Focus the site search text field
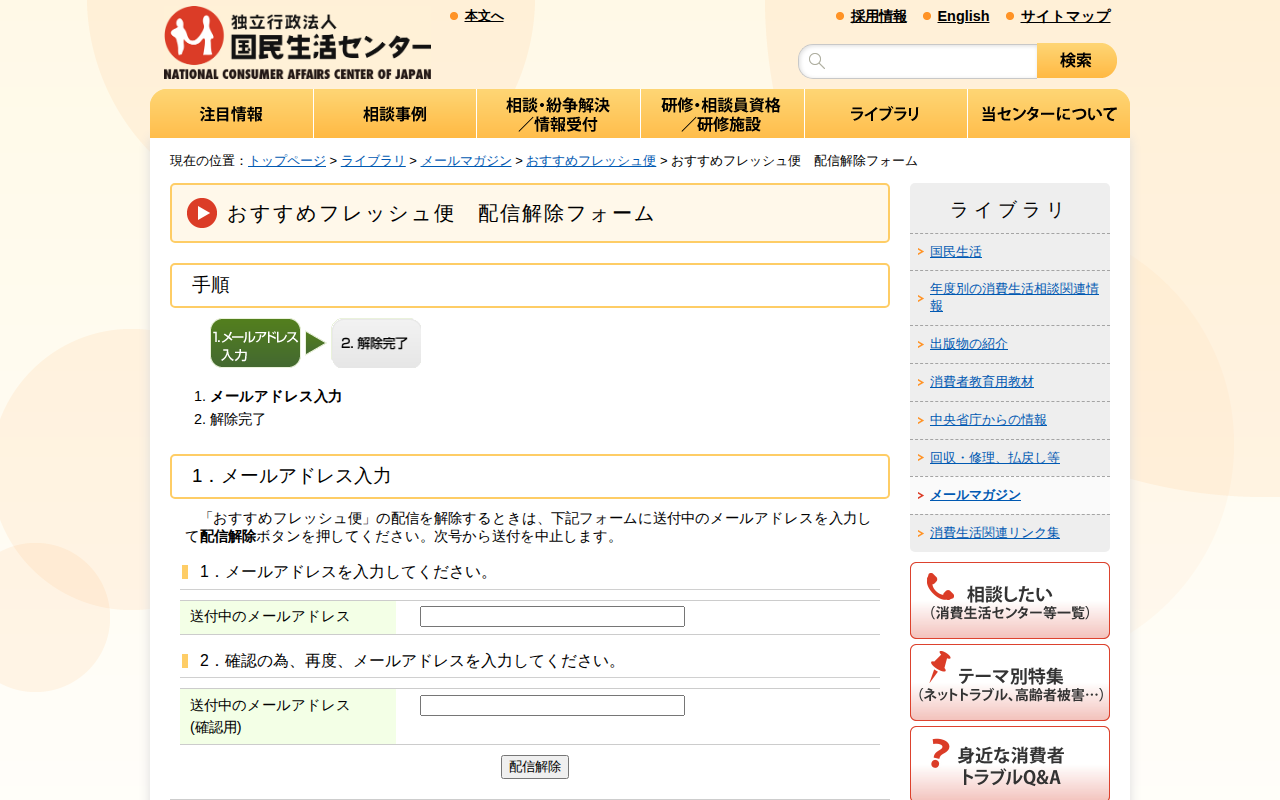 pos(918,61)
